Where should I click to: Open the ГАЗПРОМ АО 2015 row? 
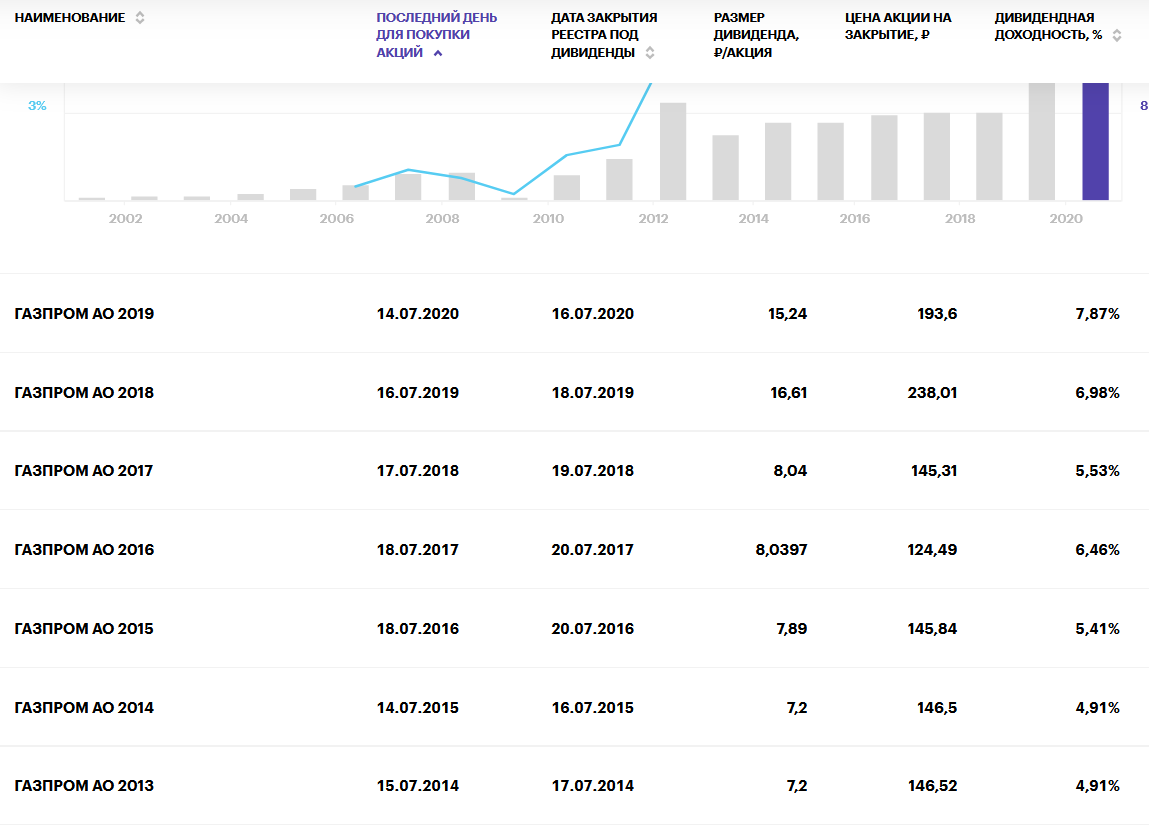[x=574, y=629]
